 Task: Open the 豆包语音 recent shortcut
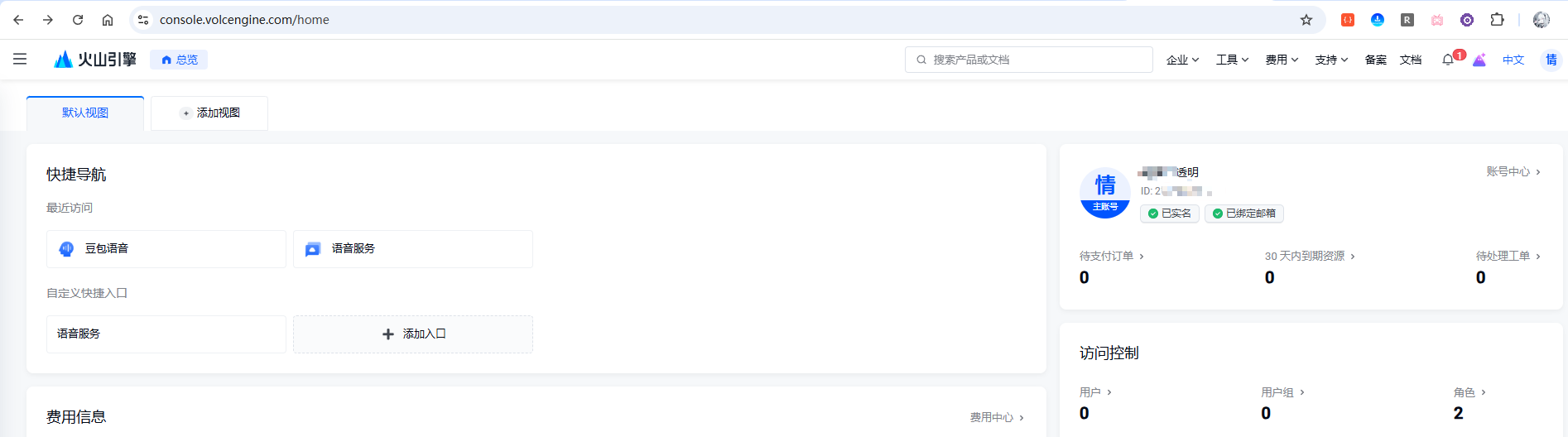pyautogui.click(x=166, y=249)
